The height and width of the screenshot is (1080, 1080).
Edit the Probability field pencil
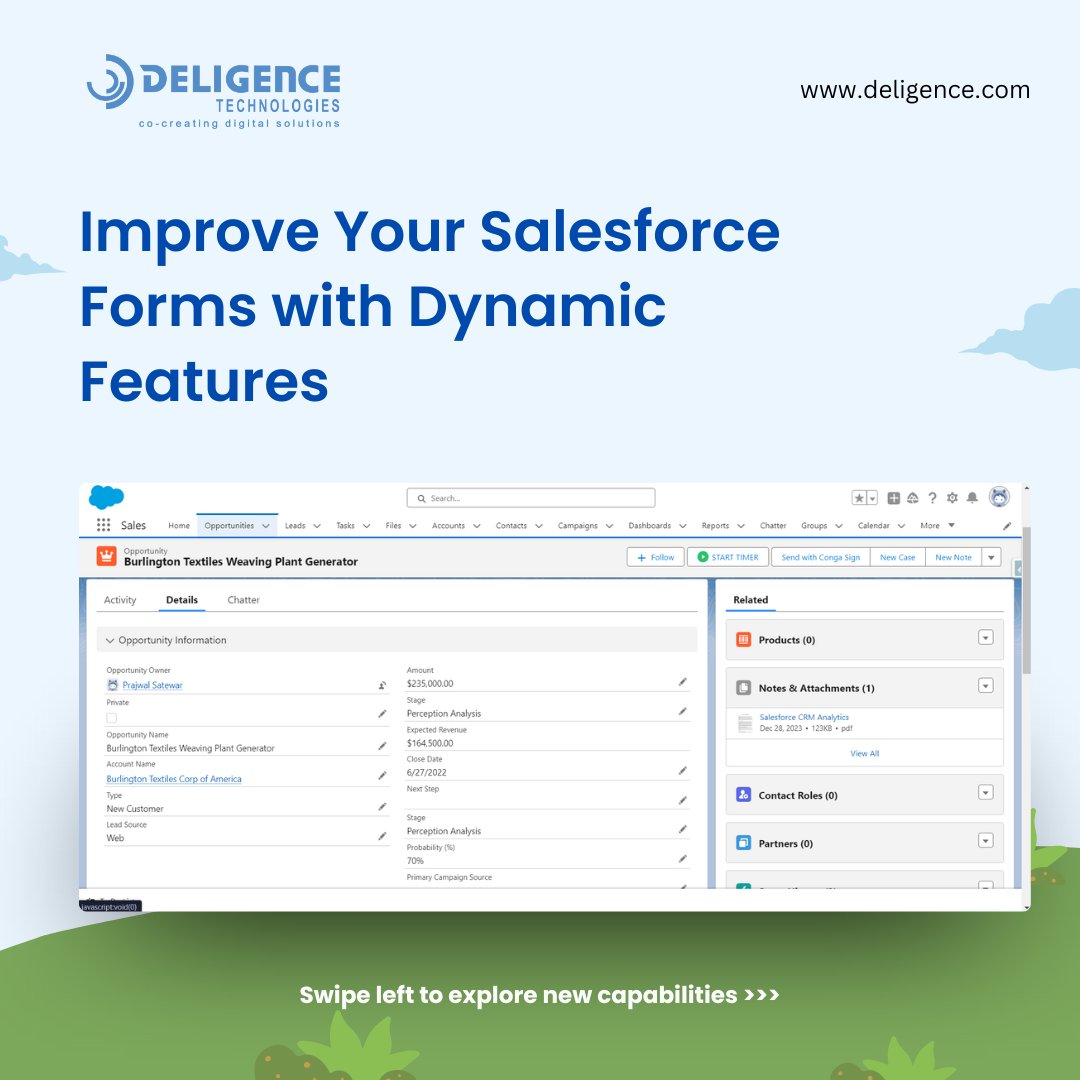click(x=683, y=859)
